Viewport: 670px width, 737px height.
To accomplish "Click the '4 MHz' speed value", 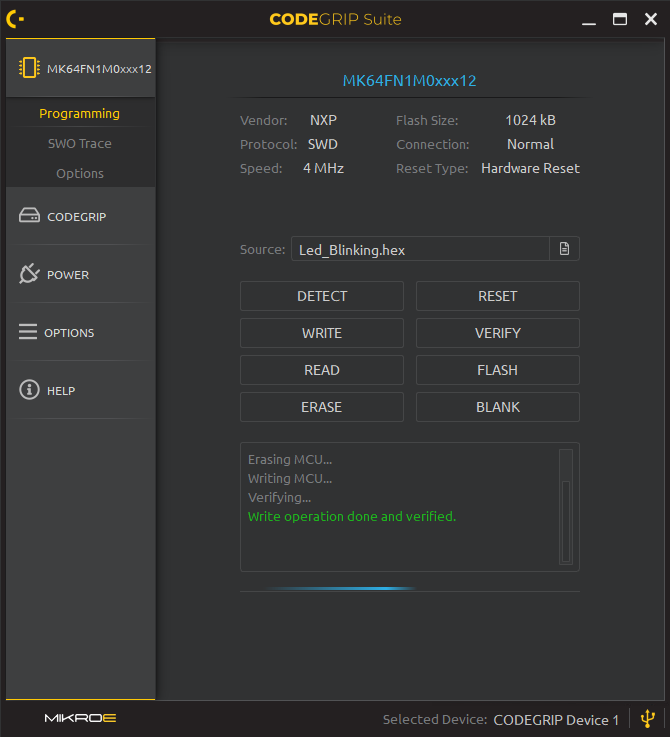I will [x=323, y=168].
